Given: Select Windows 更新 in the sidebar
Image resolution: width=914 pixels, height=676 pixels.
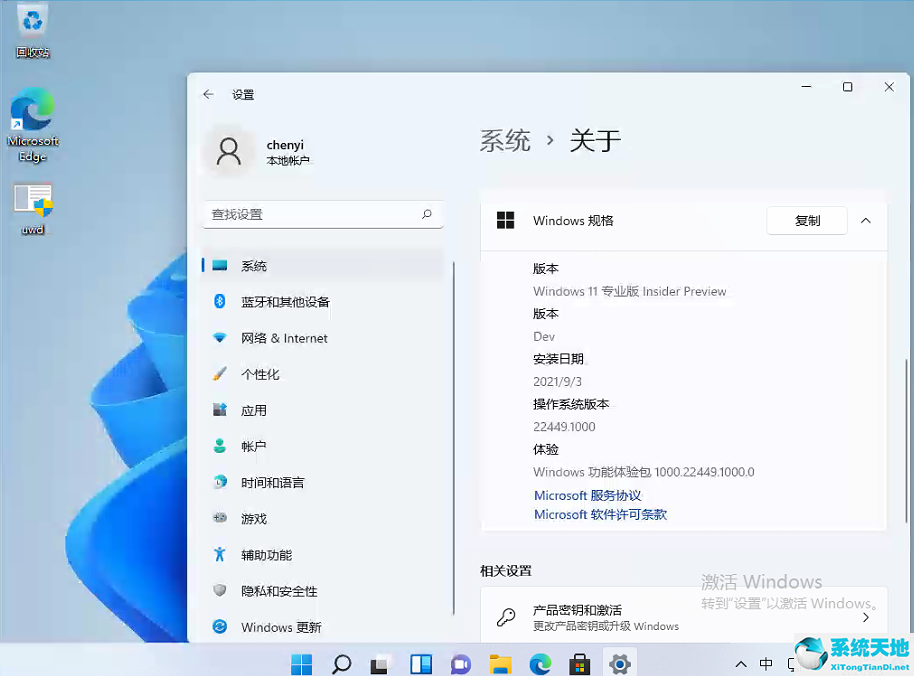Looking at the screenshot, I should click(x=277, y=627).
